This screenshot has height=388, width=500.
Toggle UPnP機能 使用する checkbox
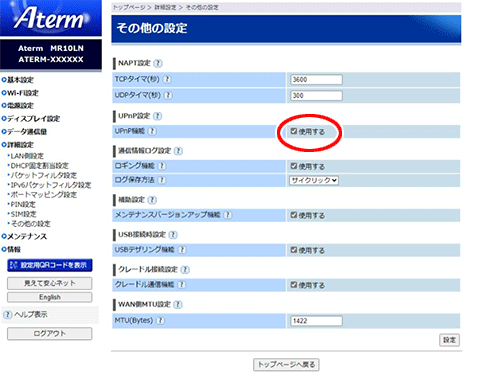294,131
